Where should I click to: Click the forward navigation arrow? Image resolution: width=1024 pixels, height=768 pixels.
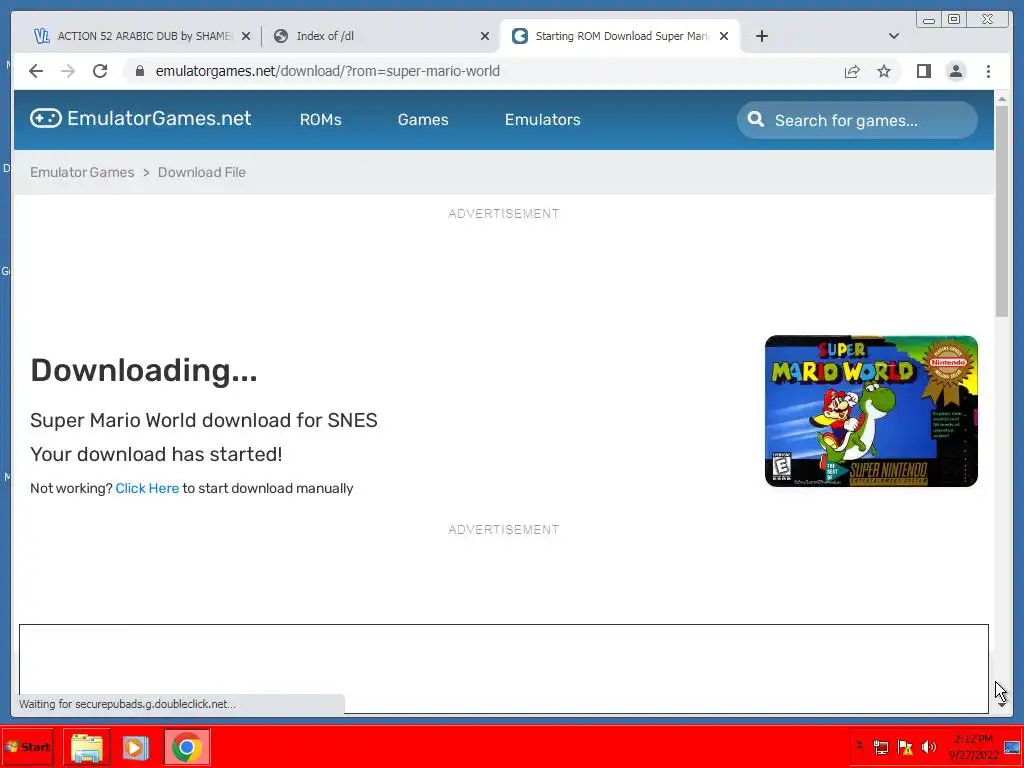click(x=68, y=71)
